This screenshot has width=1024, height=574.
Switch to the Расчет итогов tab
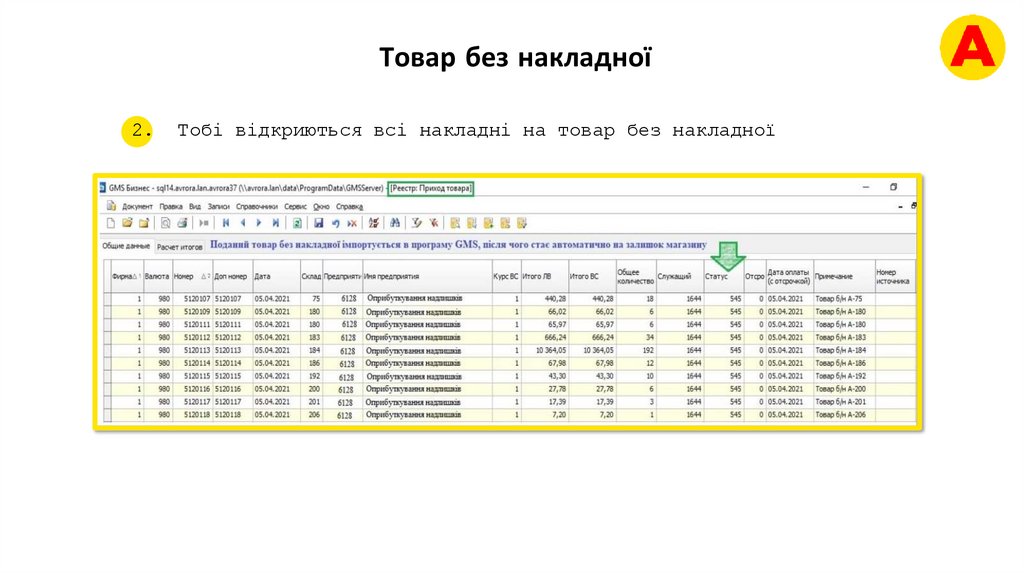pyautogui.click(x=180, y=247)
